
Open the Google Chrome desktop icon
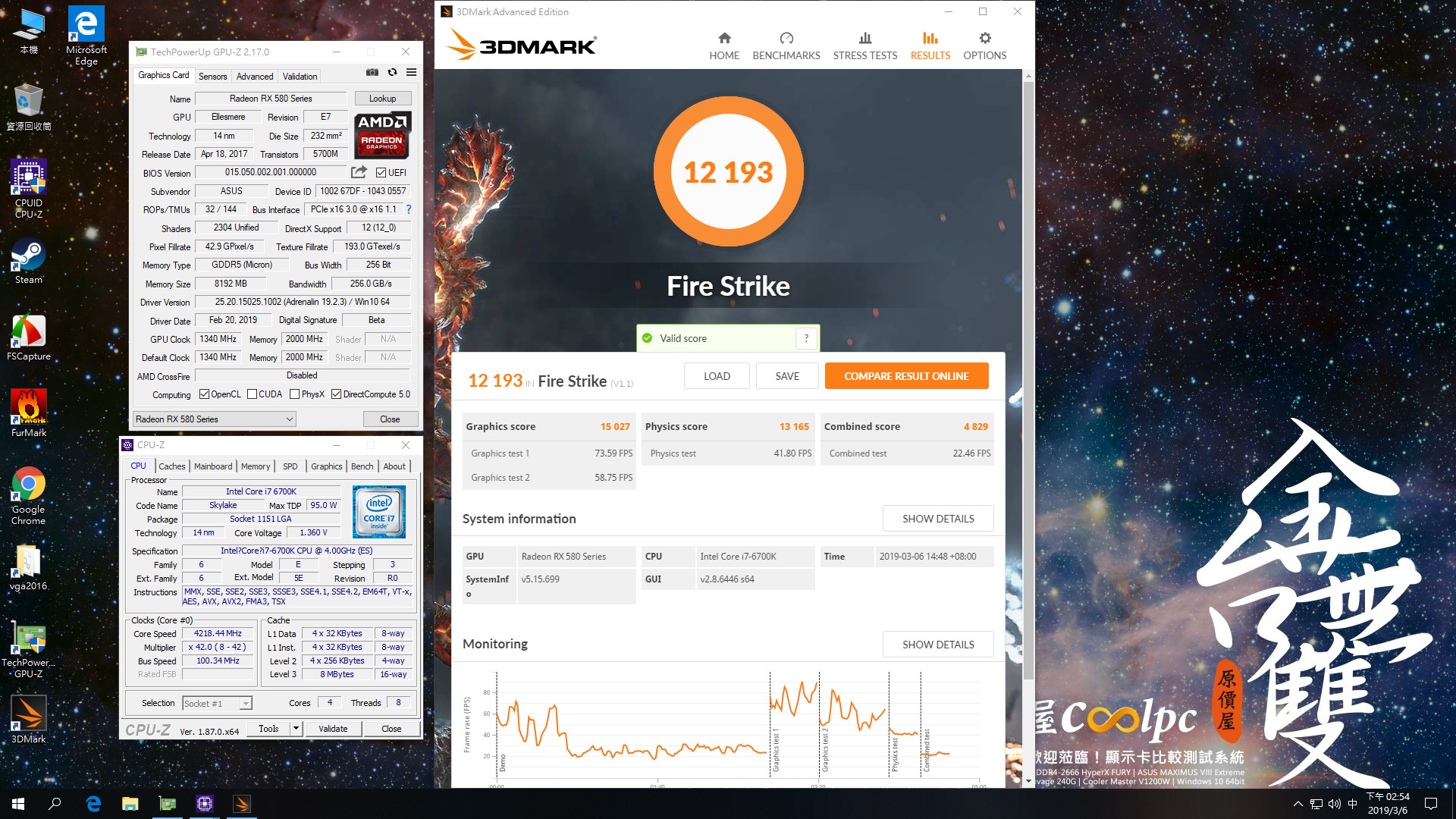click(29, 497)
